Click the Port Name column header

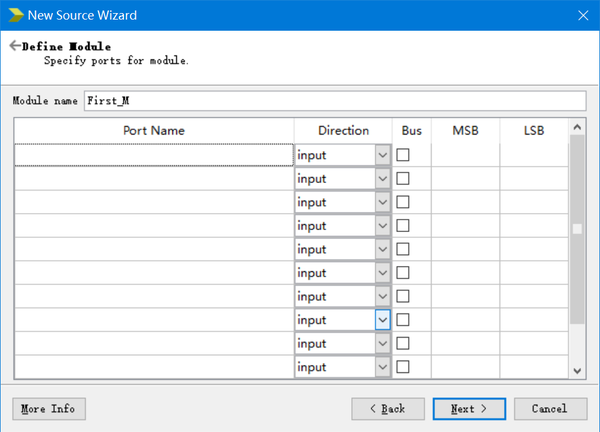click(154, 131)
